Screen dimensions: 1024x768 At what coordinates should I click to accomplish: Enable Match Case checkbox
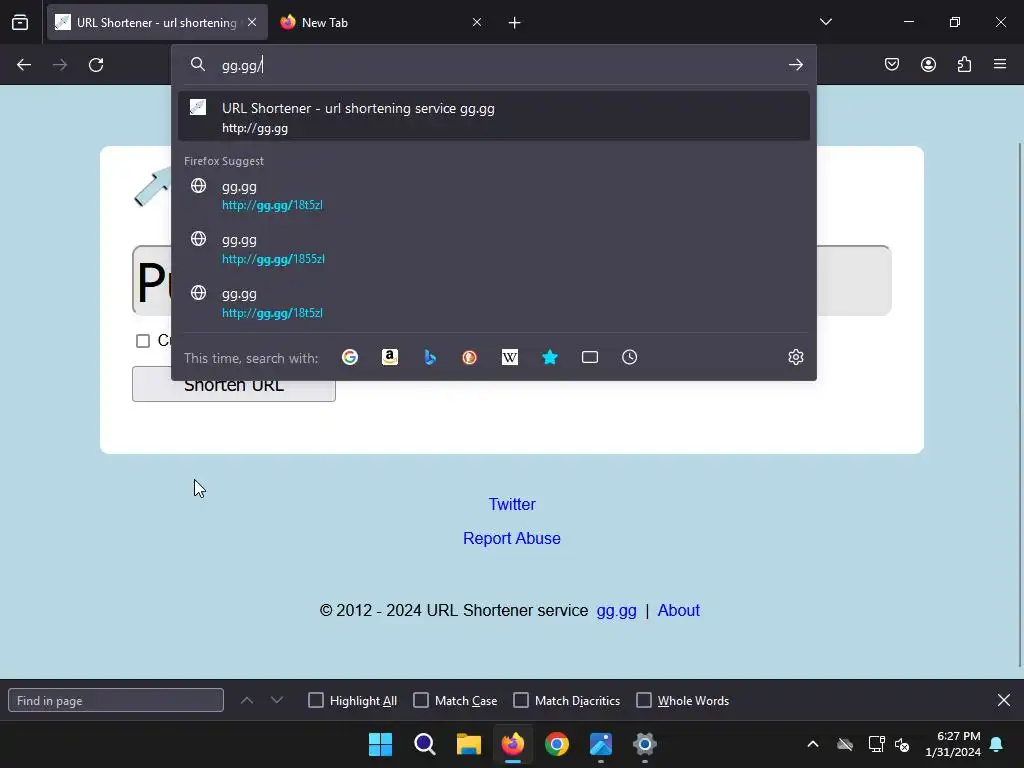tap(421, 700)
